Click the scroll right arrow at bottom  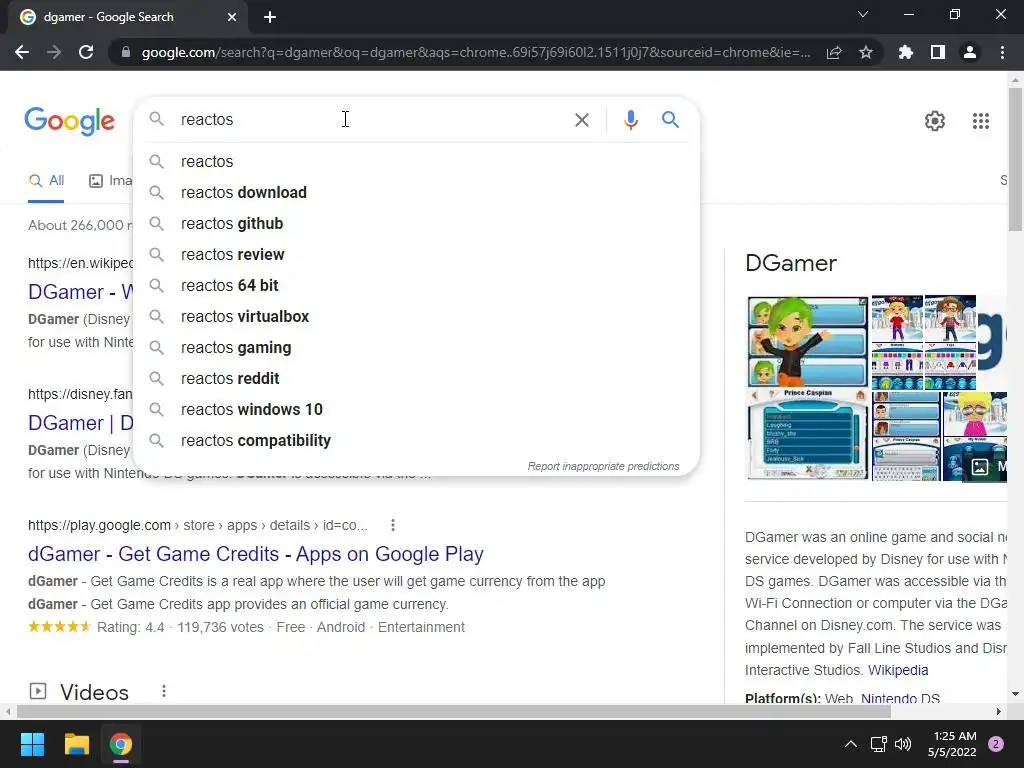point(999,711)
